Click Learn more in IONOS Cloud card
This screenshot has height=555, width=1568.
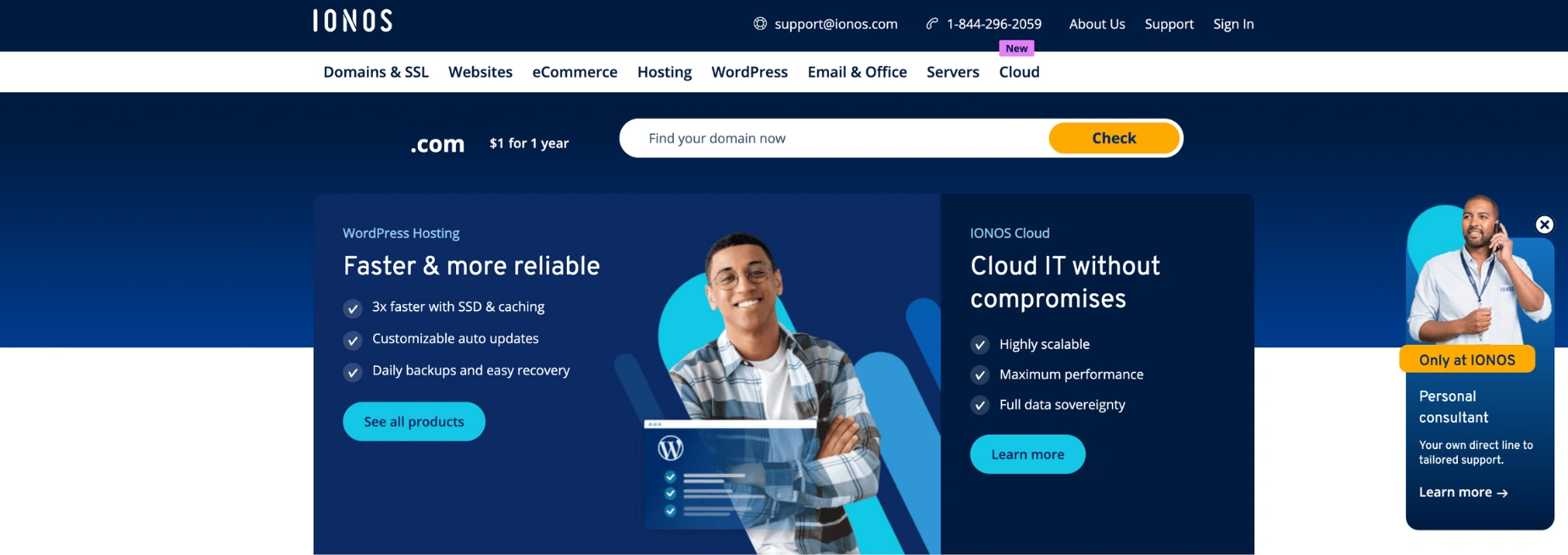click(x=1027, y=454)
